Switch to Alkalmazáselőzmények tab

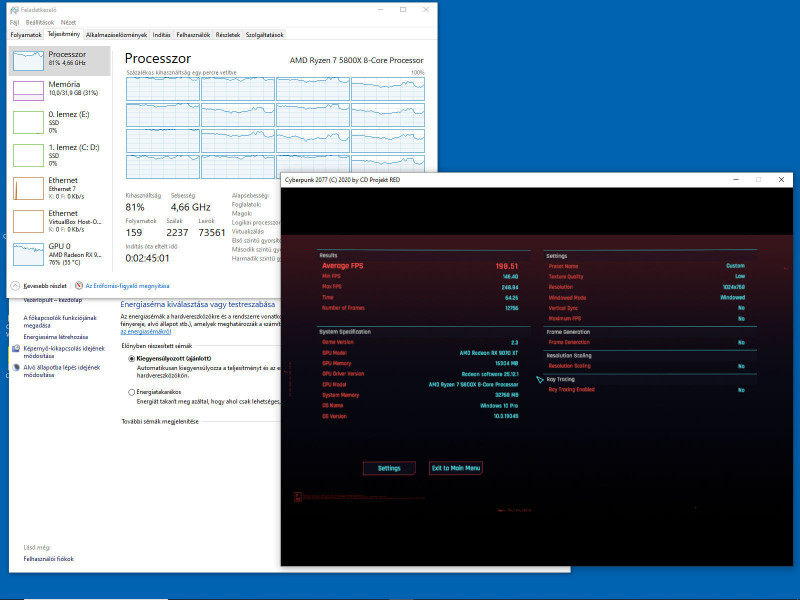coord(116,35)
